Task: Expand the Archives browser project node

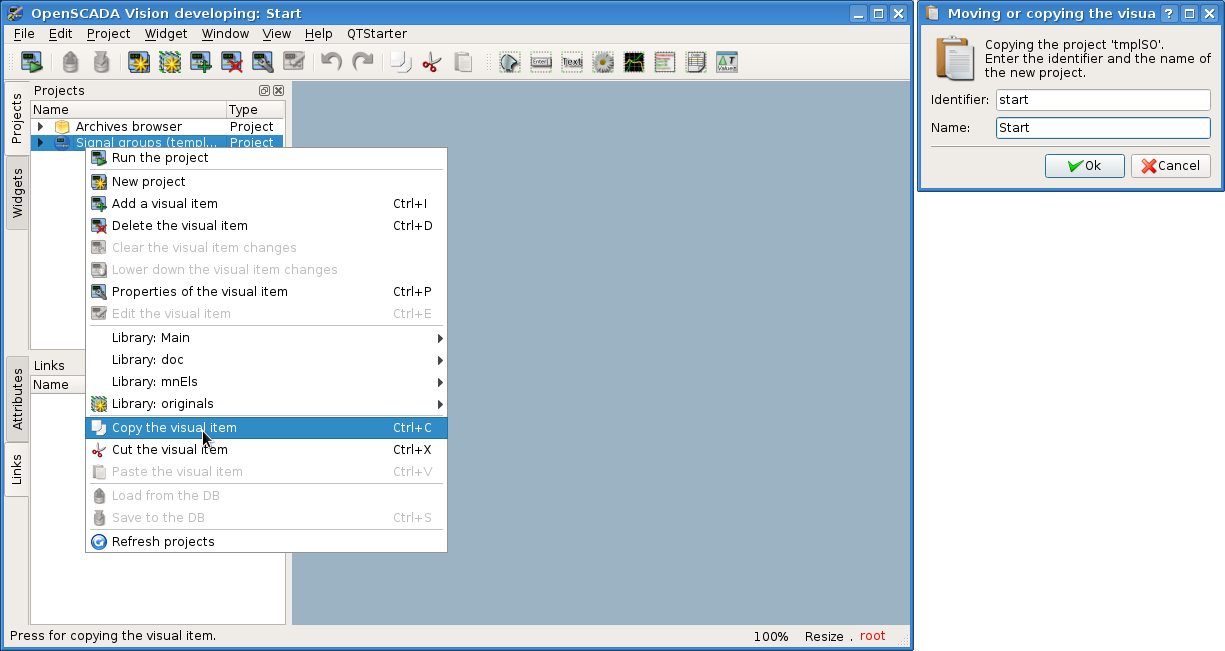Action: 41,127
